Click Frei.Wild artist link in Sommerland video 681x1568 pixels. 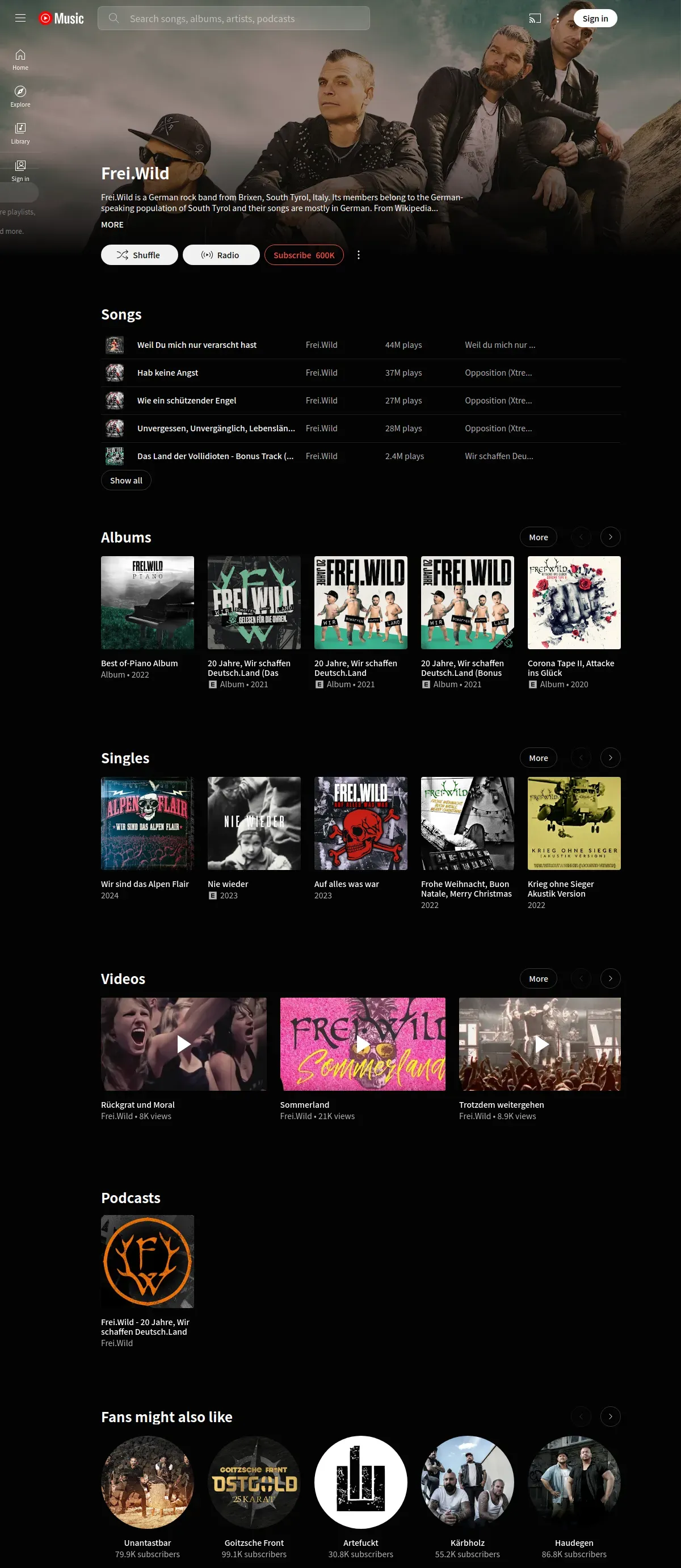point(296,1116)
